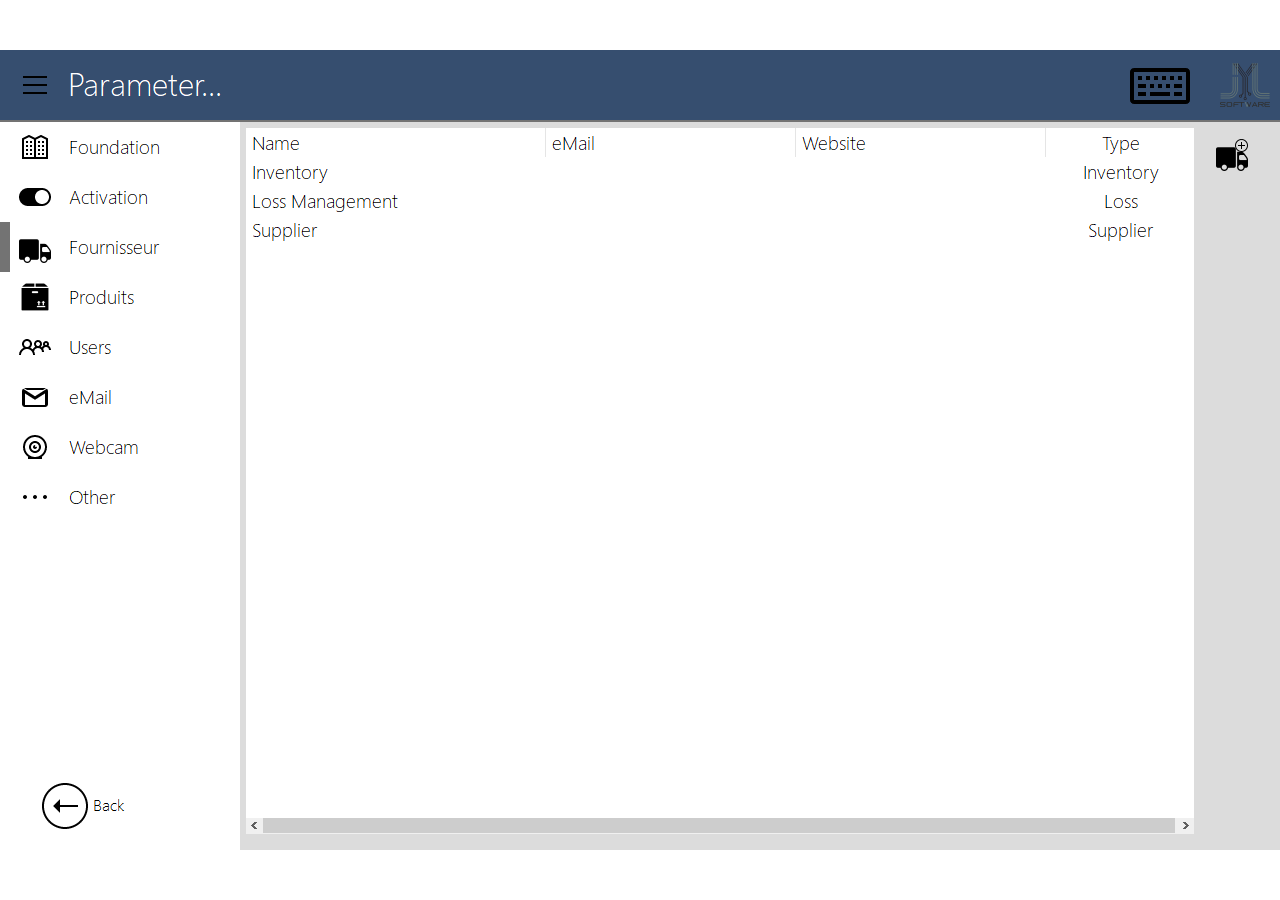Select the Fournisseur menu item

point(113,247)
